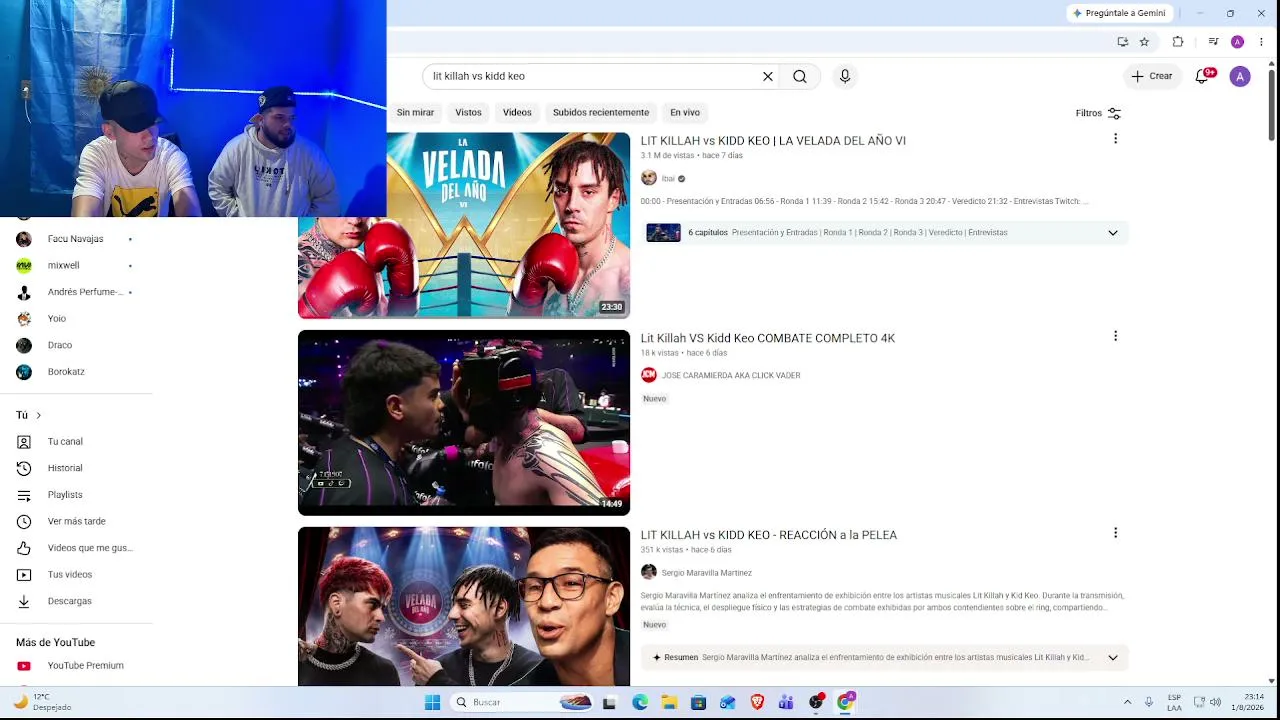Open File Explorer from the taskbar
Screen dimensions: 1280x720
pos(669,702)
